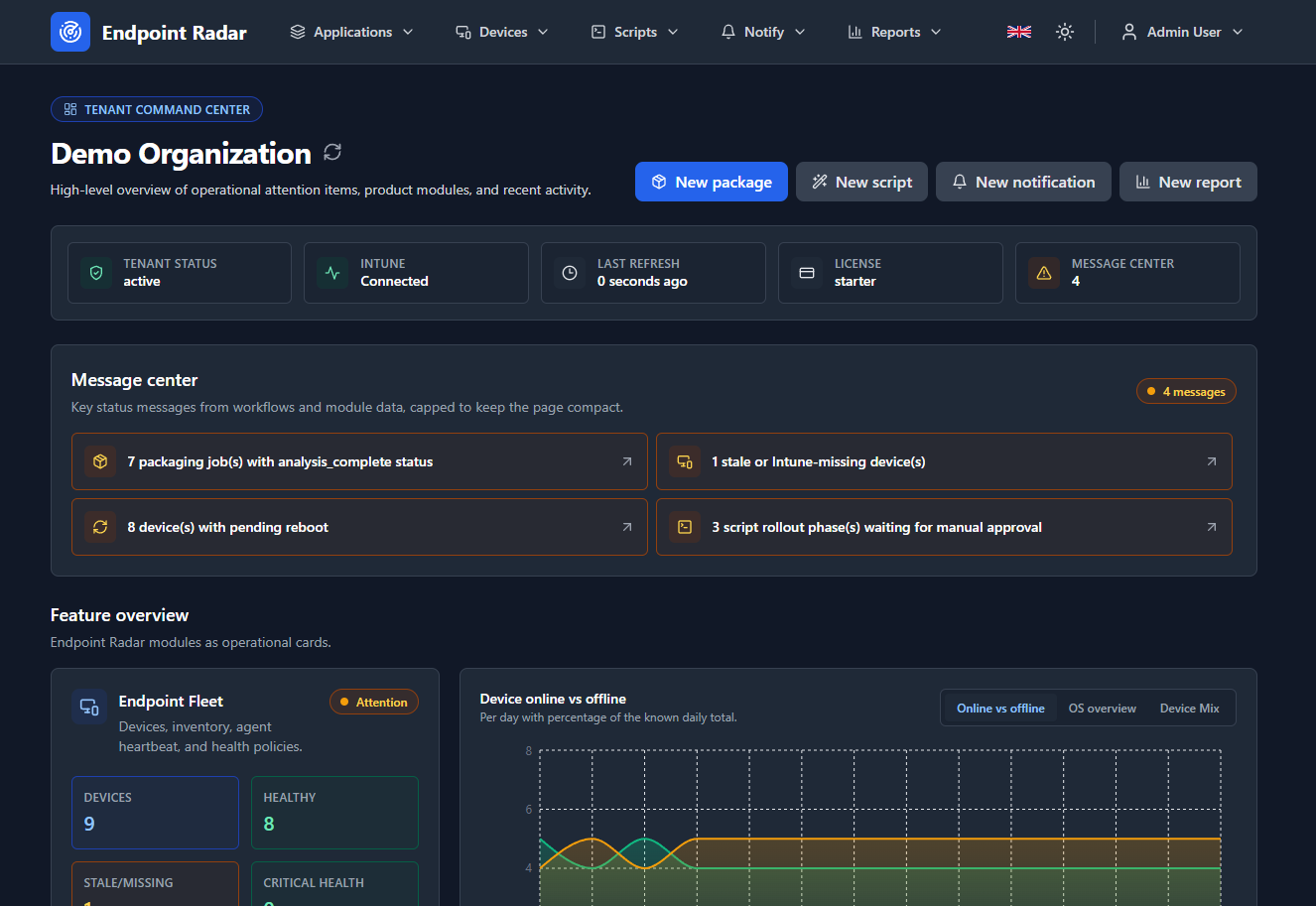Click the Intune Connected card

point(416,273)
